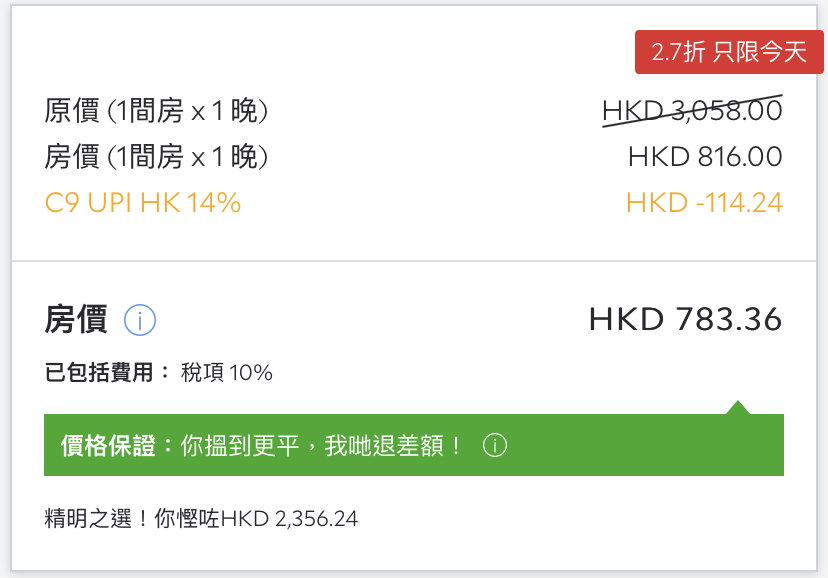The width and height of the screenshot is (828, 578).
Task: Click the HKD 783.36 total price
Action: coord(685,319)
